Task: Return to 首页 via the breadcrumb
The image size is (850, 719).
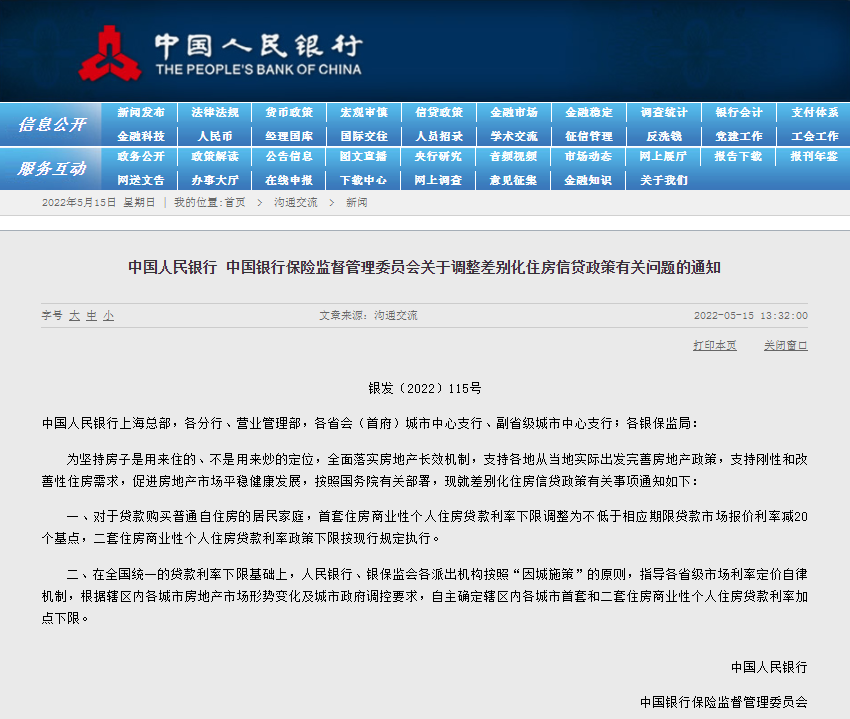Action: point(234,202)
